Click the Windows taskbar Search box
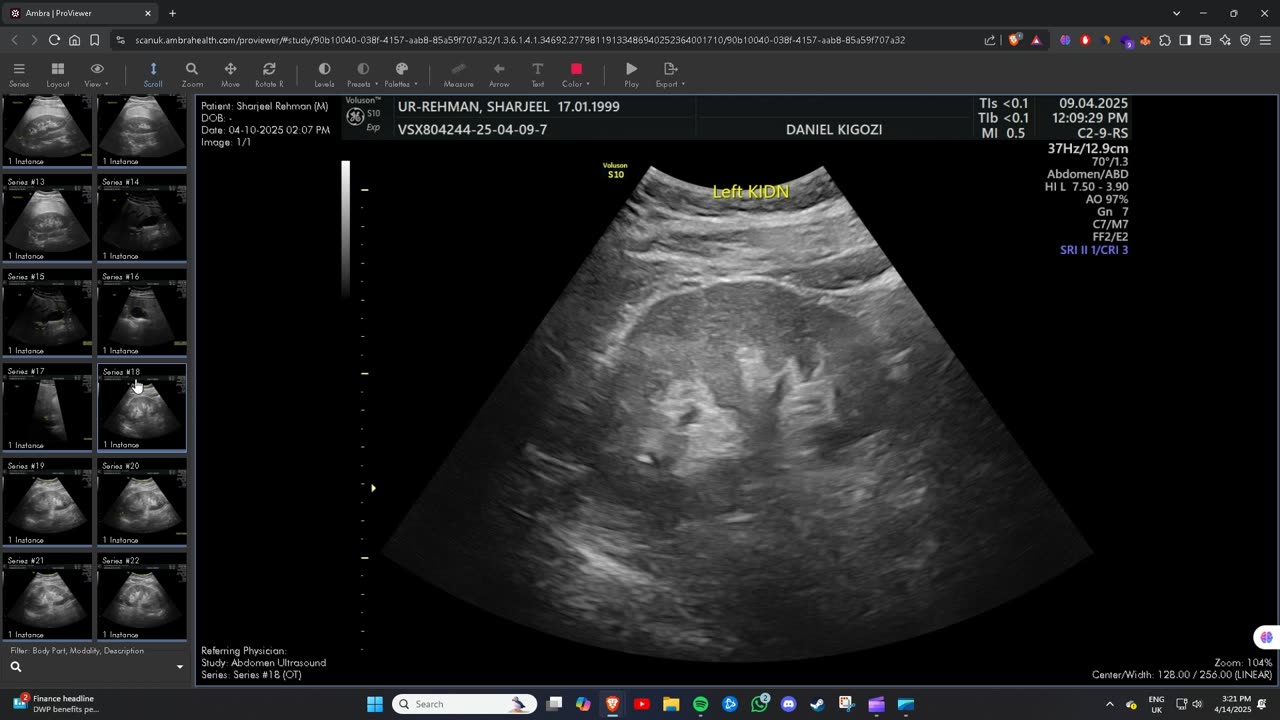Screen dimensions: 1280x720 464,704
